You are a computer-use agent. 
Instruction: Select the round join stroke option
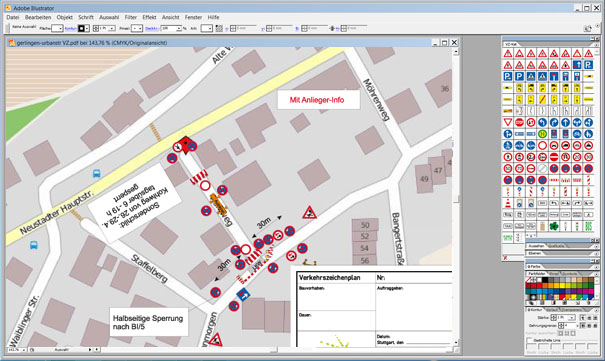point(589,326)
